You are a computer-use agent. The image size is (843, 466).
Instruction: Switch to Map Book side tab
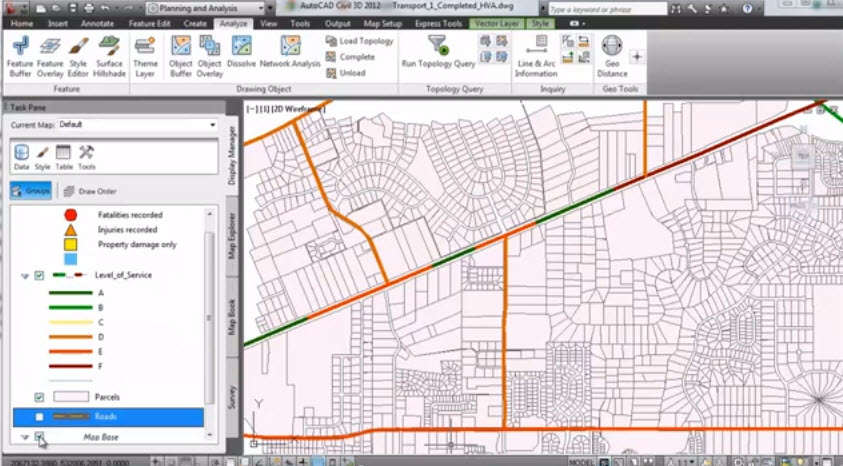(232, 317)
